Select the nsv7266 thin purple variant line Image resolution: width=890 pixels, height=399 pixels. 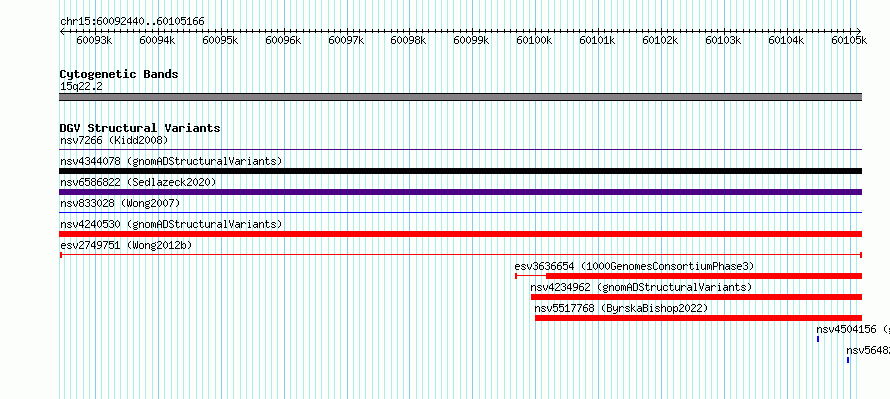pos(461,150)
